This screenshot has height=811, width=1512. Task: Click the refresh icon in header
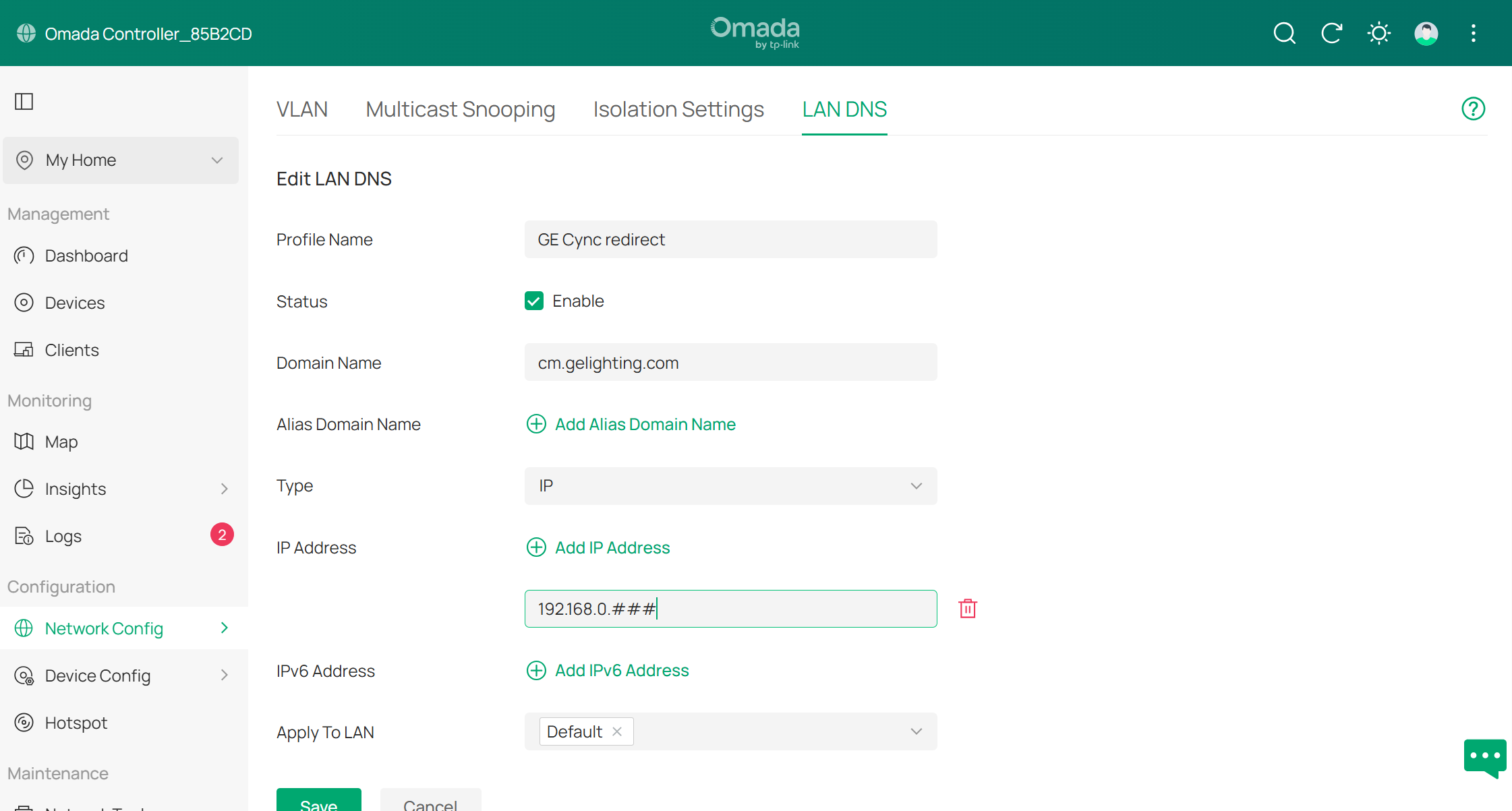(1331, 33)
